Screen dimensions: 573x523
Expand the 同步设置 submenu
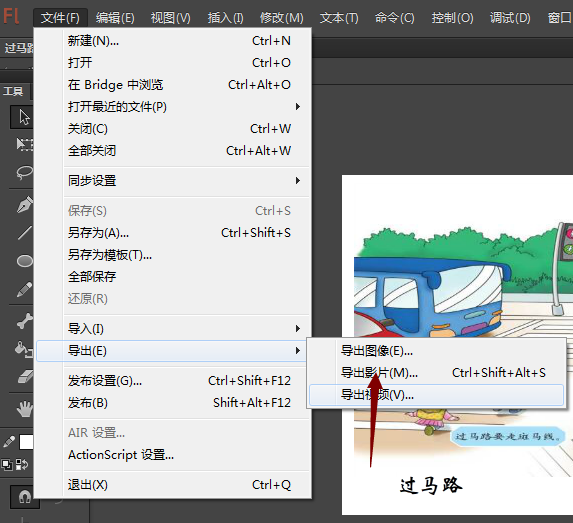pos(171,181)
